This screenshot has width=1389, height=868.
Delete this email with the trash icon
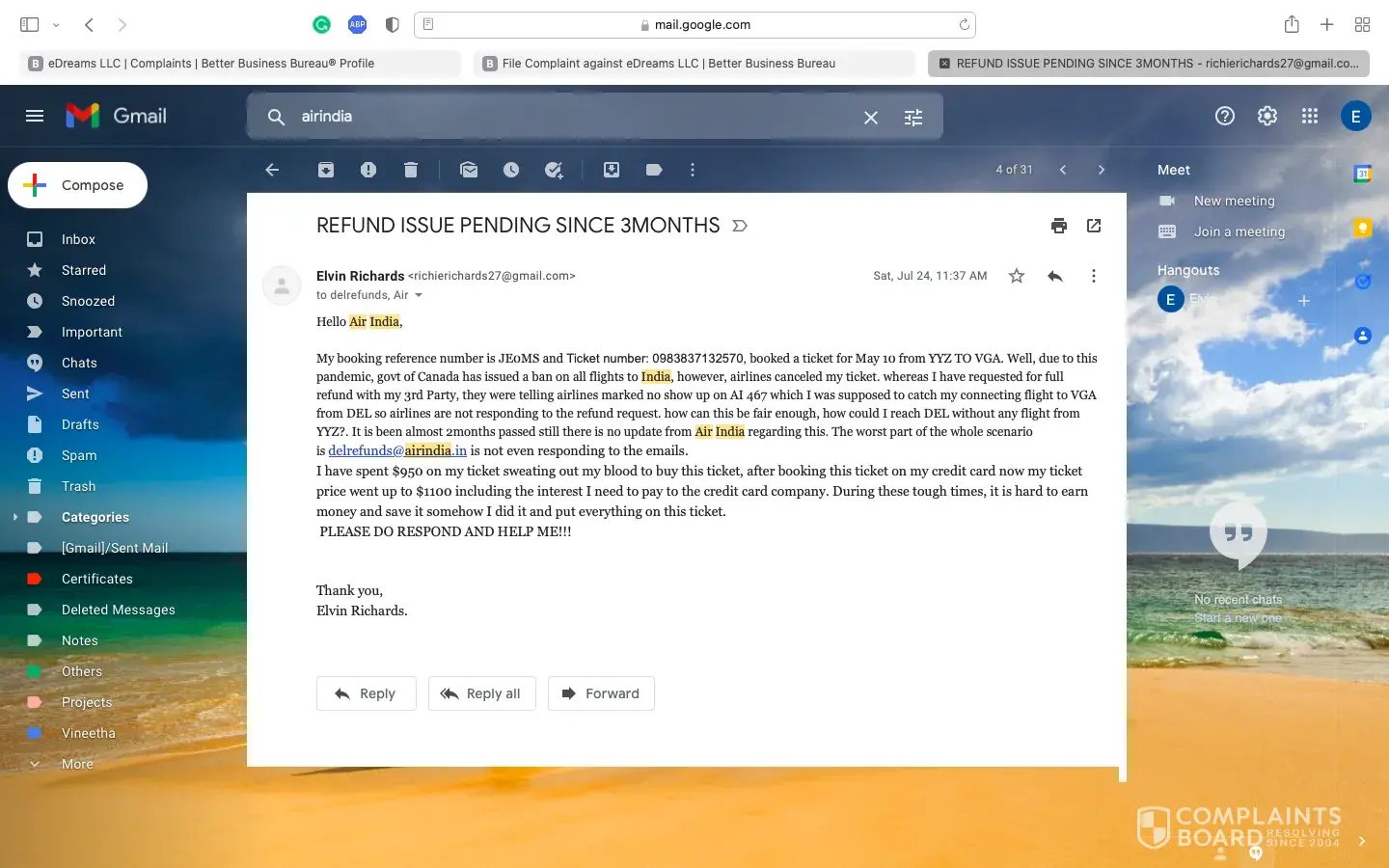[411, 170]
